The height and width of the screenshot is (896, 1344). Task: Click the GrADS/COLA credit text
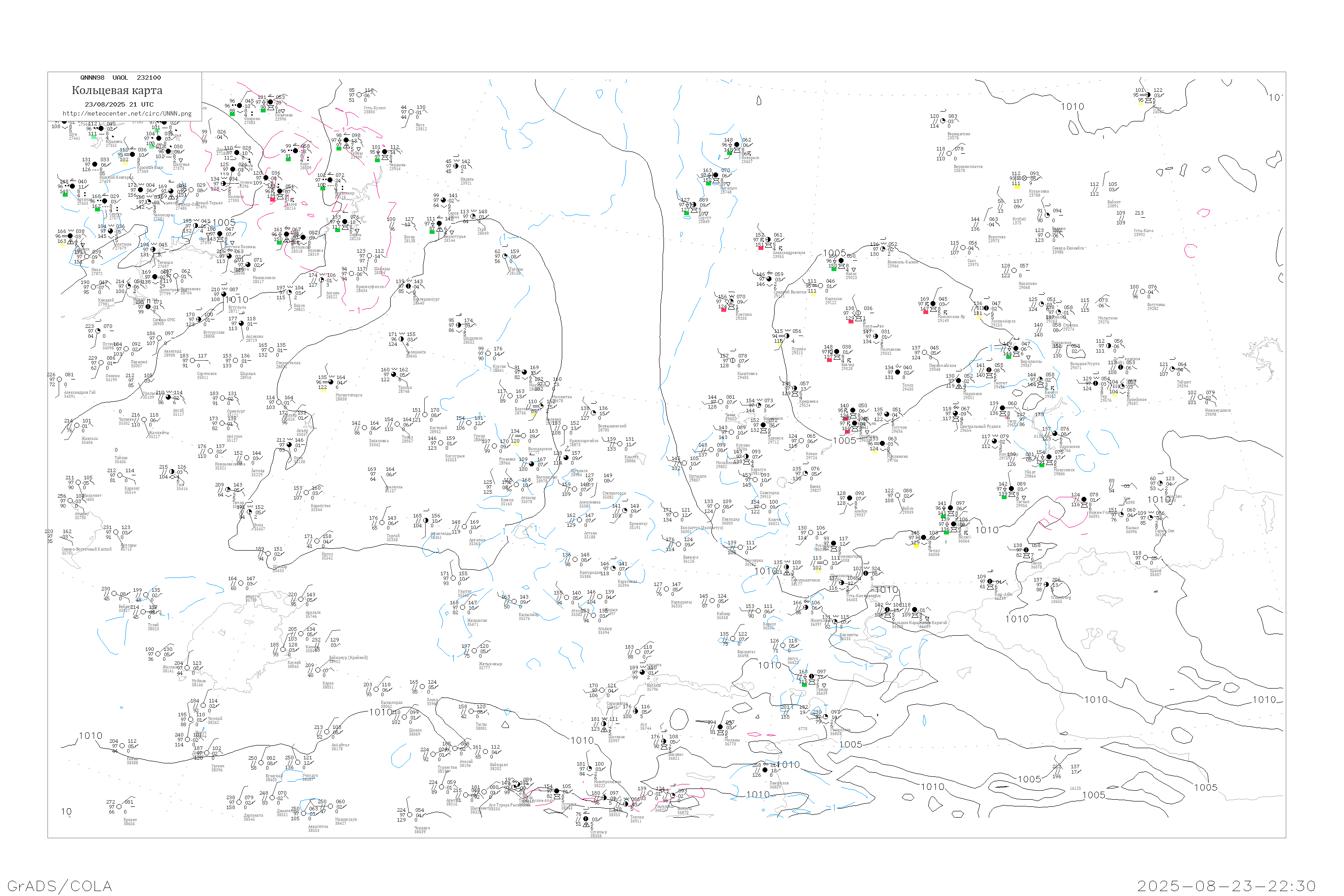60,886
